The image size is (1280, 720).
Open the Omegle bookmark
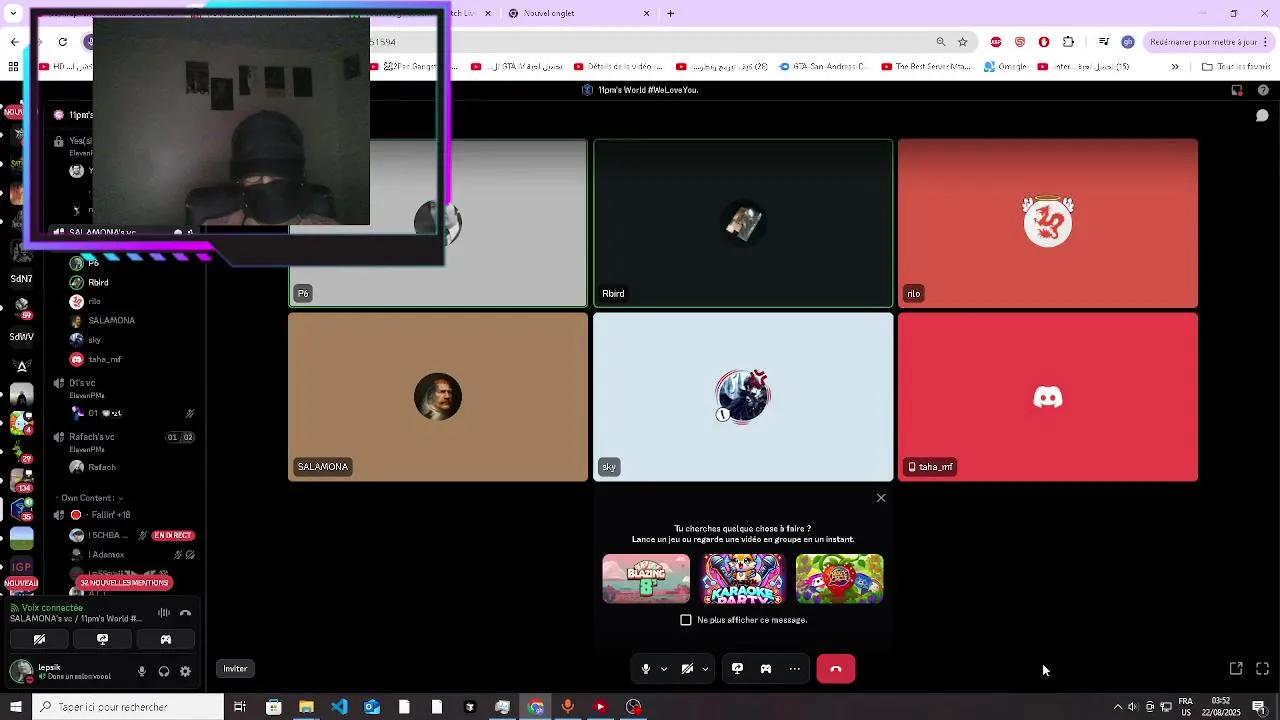pos(1004,67)
